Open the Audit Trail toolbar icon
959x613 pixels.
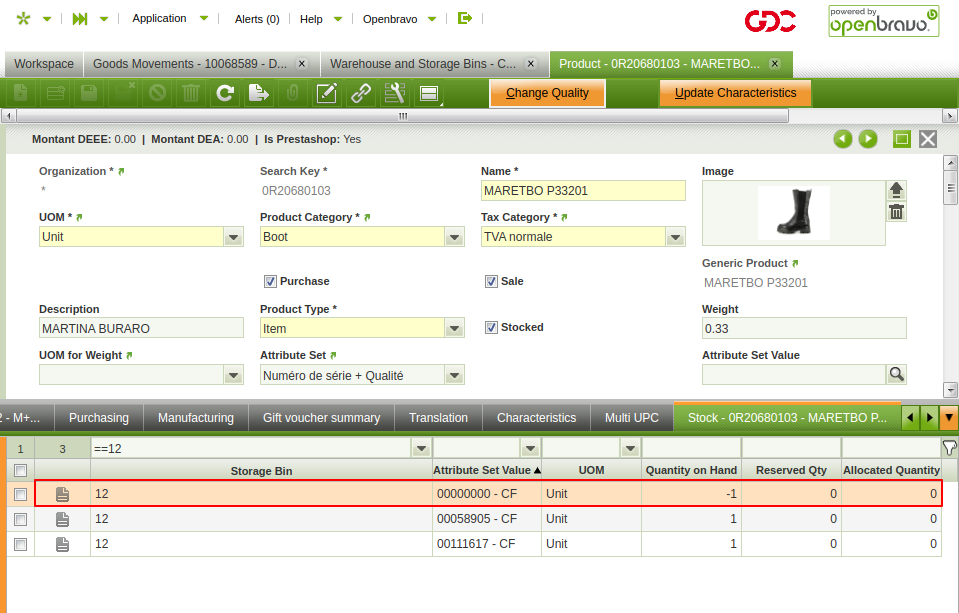tap(395, 93)
